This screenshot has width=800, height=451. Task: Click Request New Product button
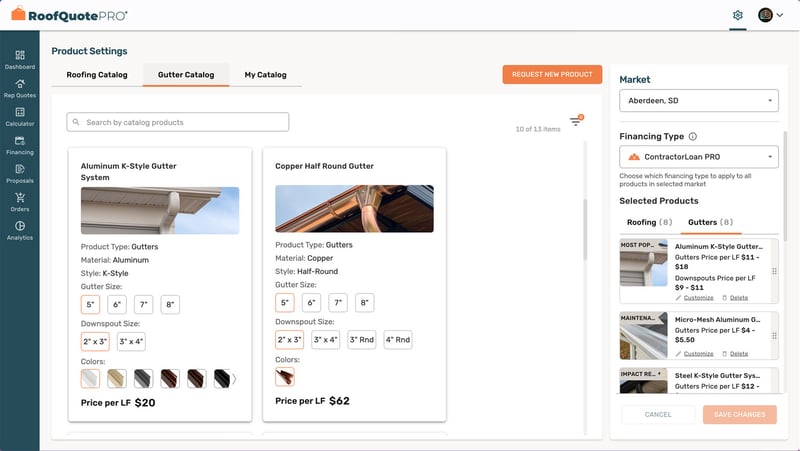[552, 75]
